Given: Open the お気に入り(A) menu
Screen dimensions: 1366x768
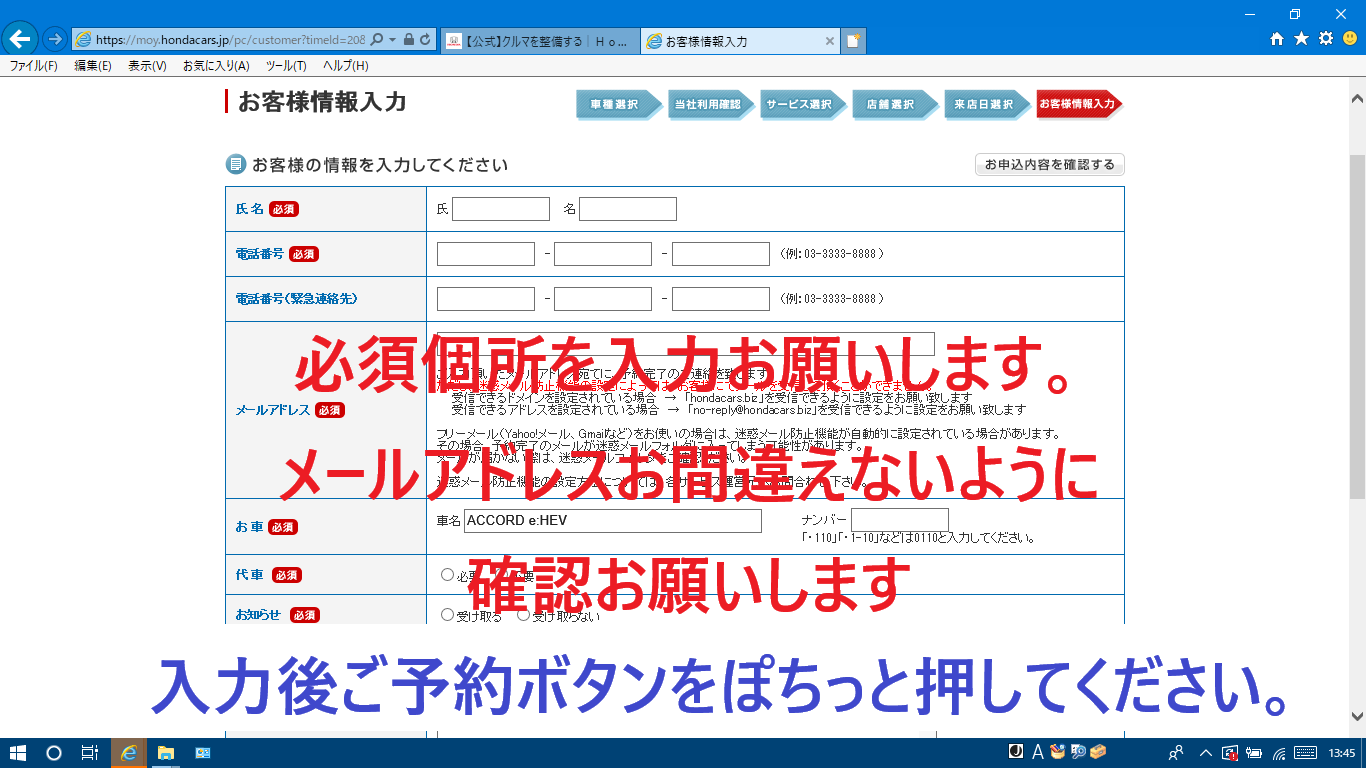Looking at the screenshot, I should tap(215, 66).
